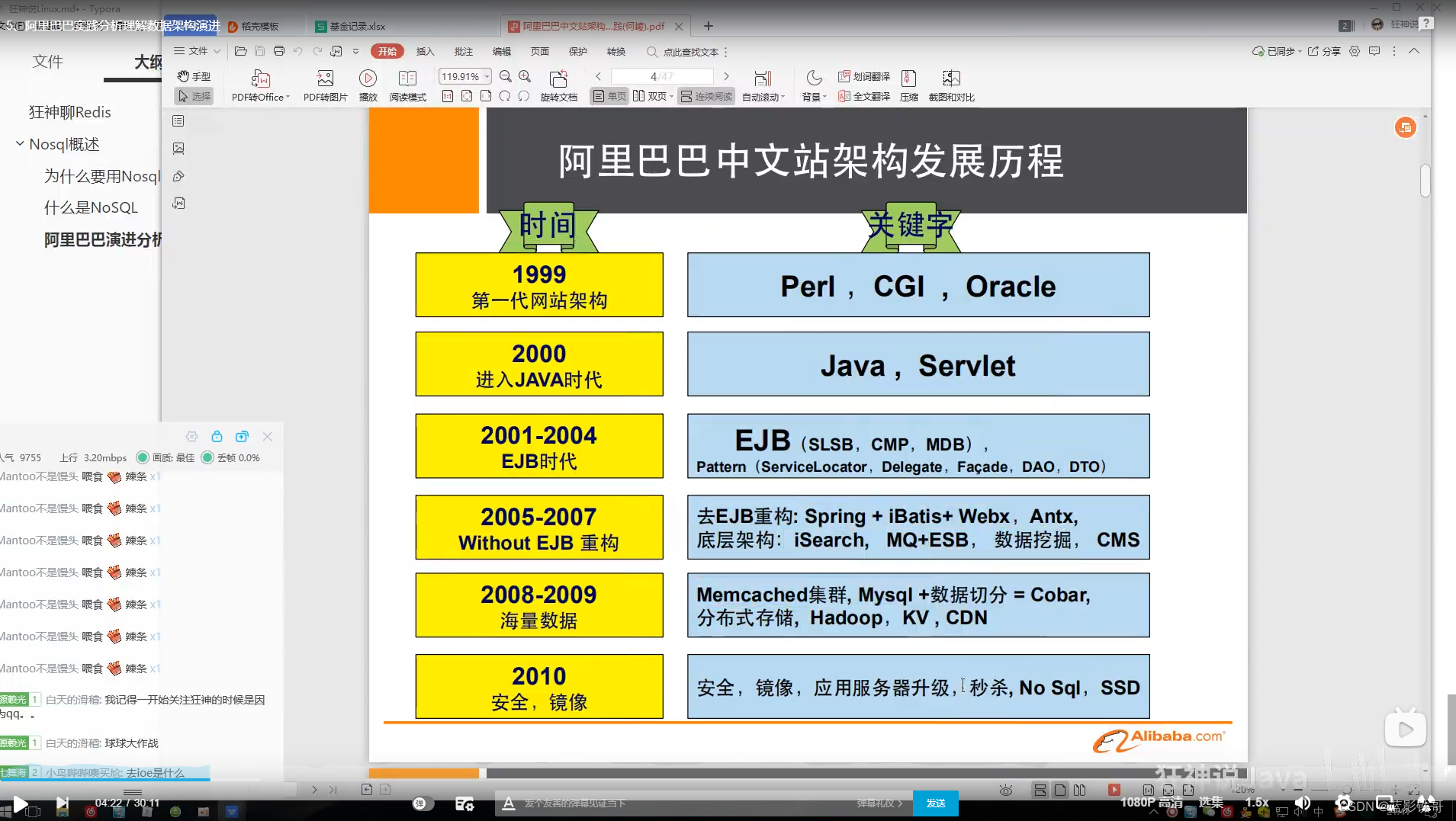
Task: Switch to 批注 ribbon tab
Action: pyautogui.click(x=463, y=51)
